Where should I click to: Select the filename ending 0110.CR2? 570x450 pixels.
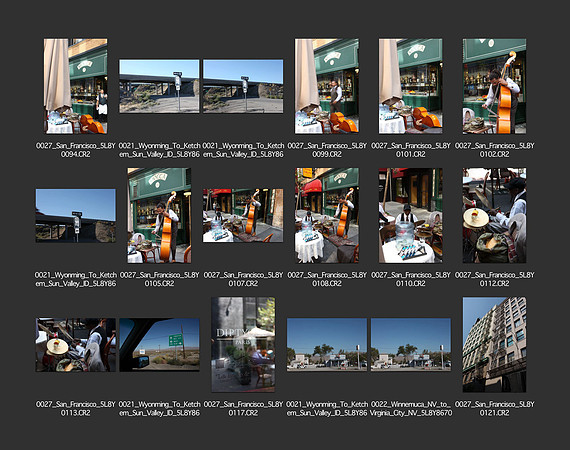[x=411, y=279]
